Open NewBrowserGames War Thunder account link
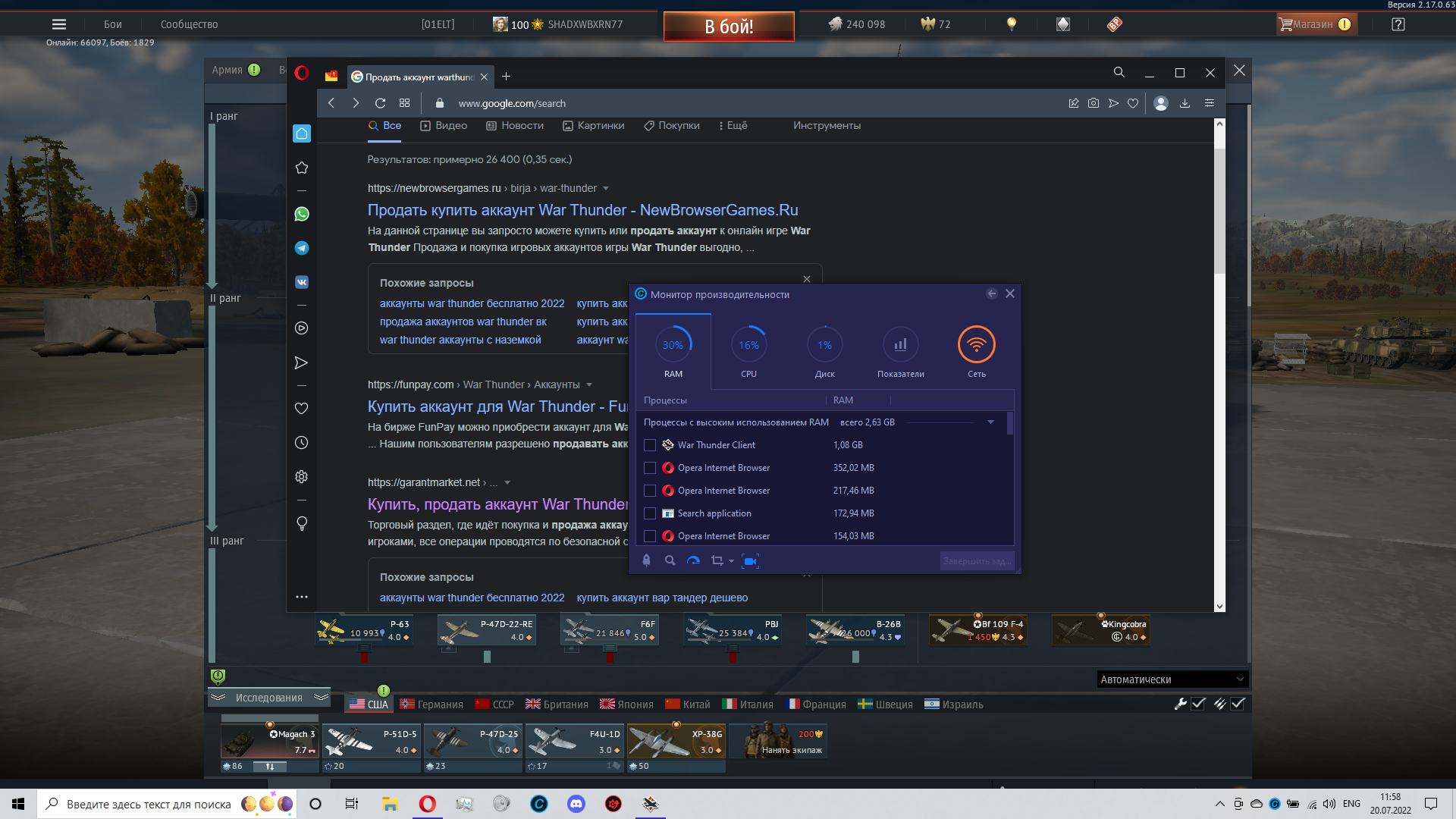 [582, 210]
